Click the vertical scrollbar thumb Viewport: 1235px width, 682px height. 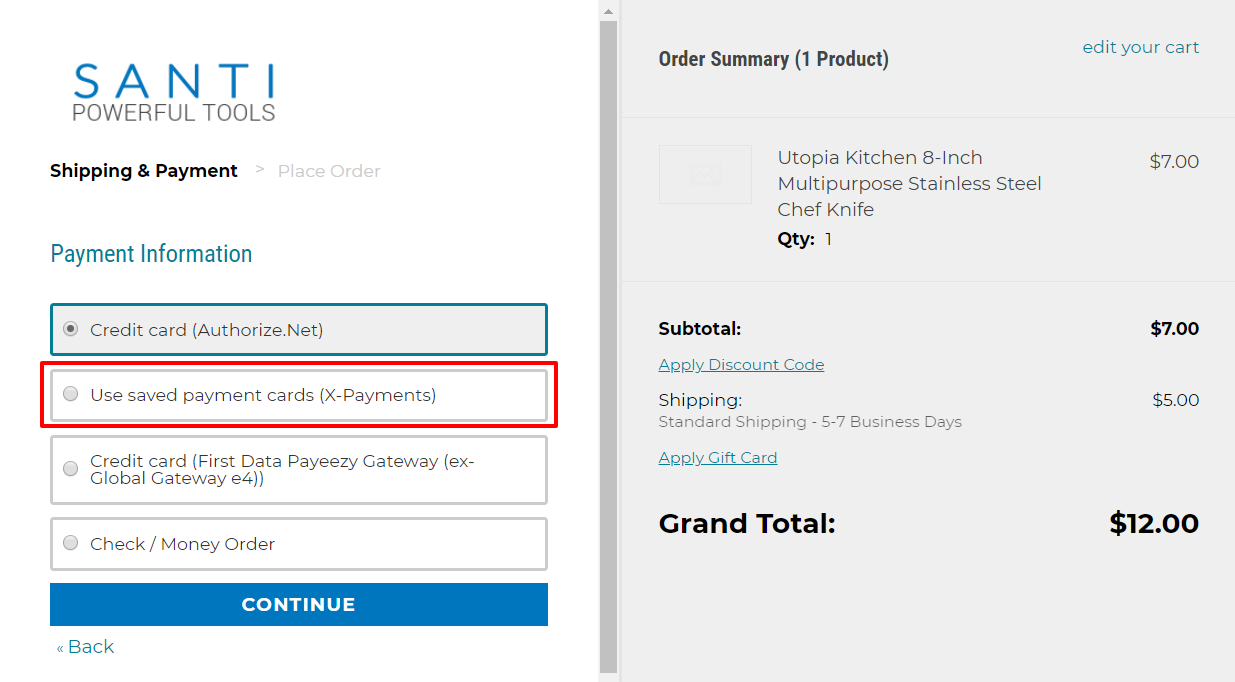[608, 346]
